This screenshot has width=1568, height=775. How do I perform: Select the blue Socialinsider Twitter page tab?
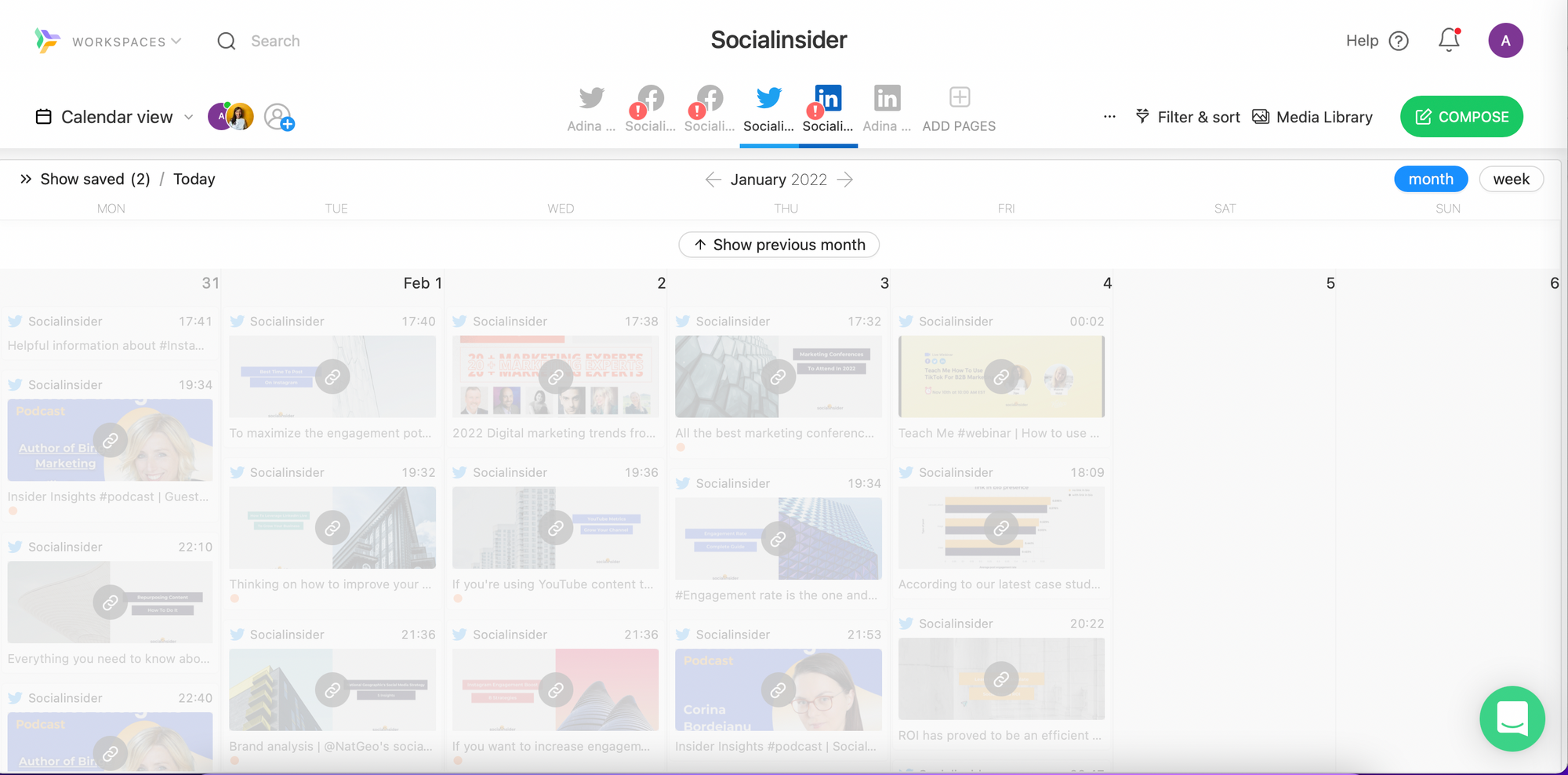coord(768,109)
